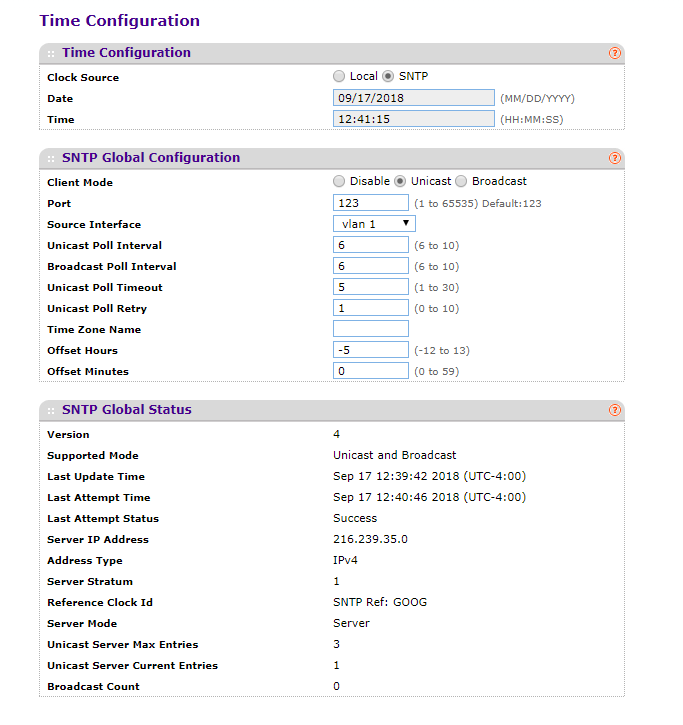Click the Port number field
This screenshot has width=683, height=725.
(x=370, y=203)
